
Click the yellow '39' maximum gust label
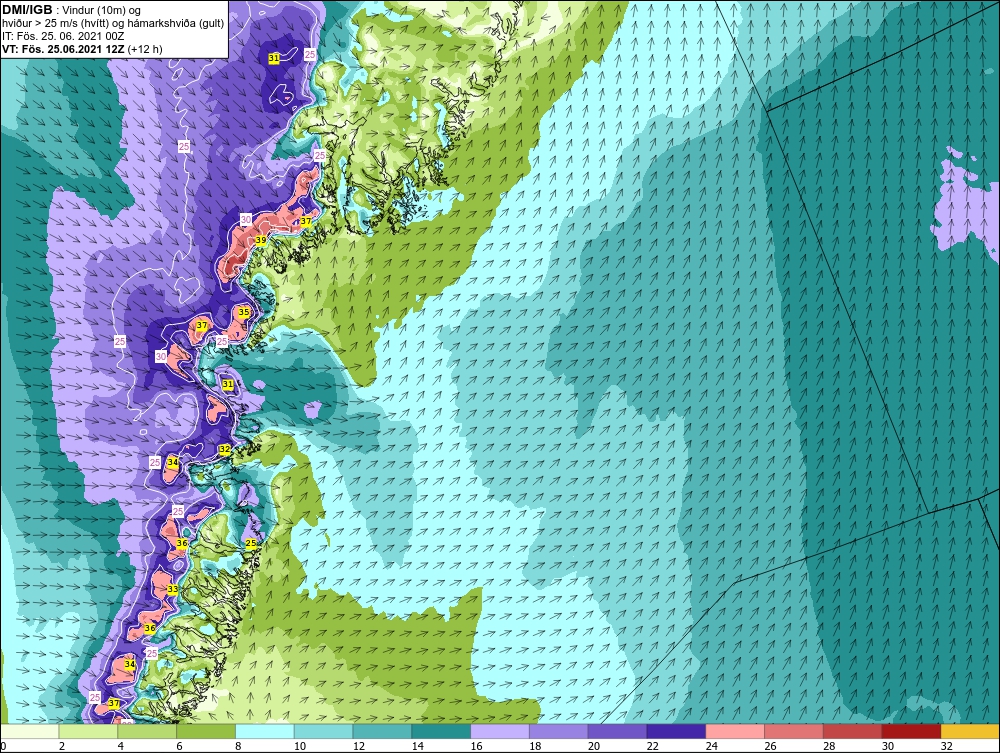(261, 240)
